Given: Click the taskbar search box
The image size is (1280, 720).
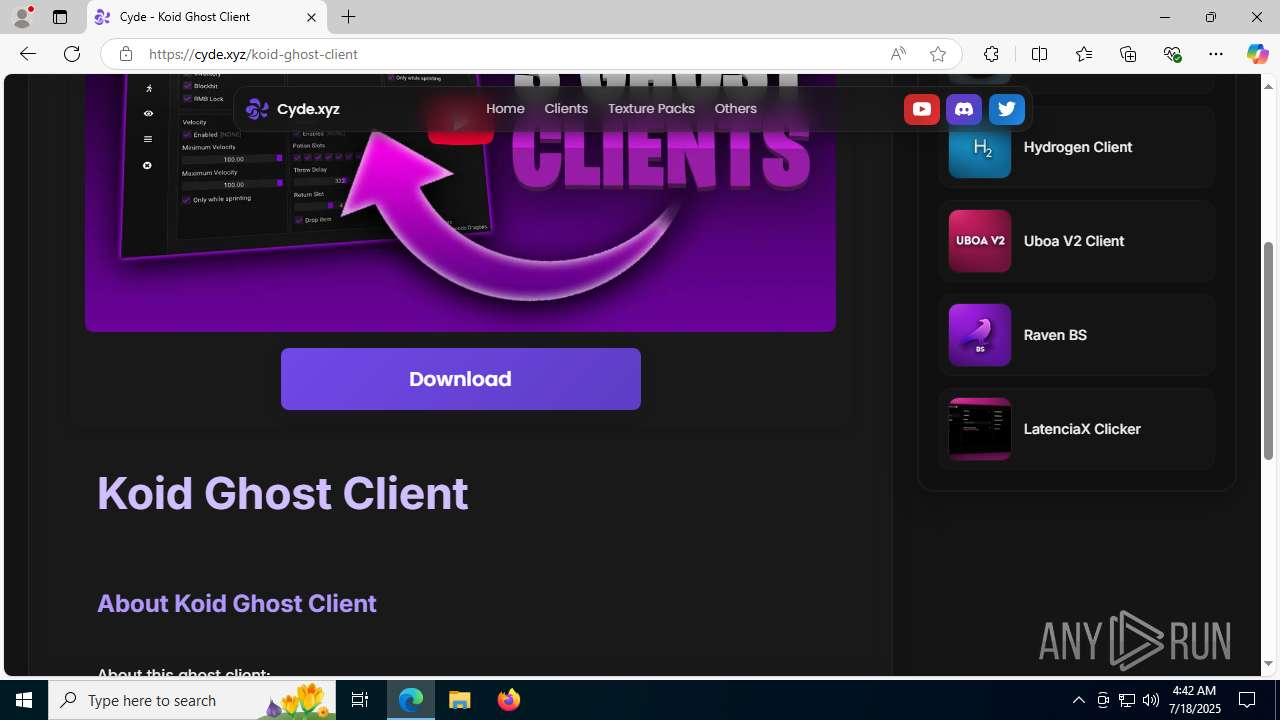Looking at the screenshot, I should coord(192,700).
